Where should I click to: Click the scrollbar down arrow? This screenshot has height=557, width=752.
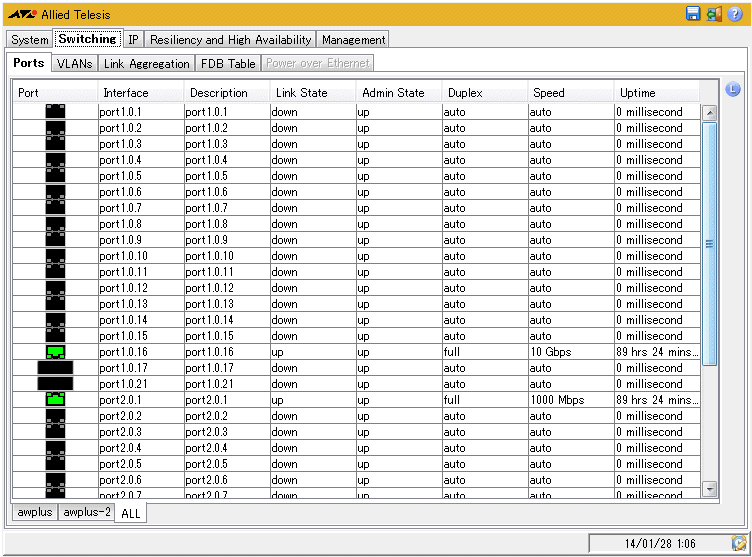point(710,489)
